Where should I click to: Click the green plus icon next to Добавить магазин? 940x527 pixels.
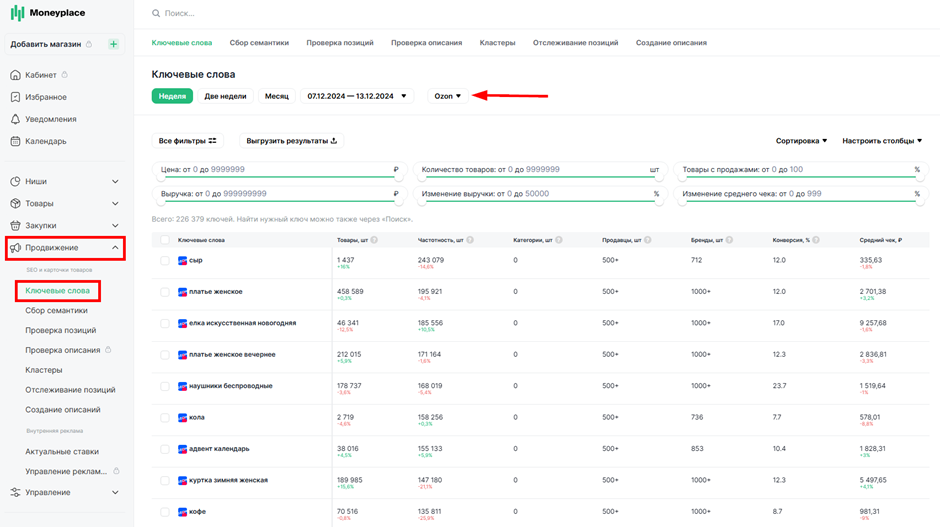click(x=113, y=44)
